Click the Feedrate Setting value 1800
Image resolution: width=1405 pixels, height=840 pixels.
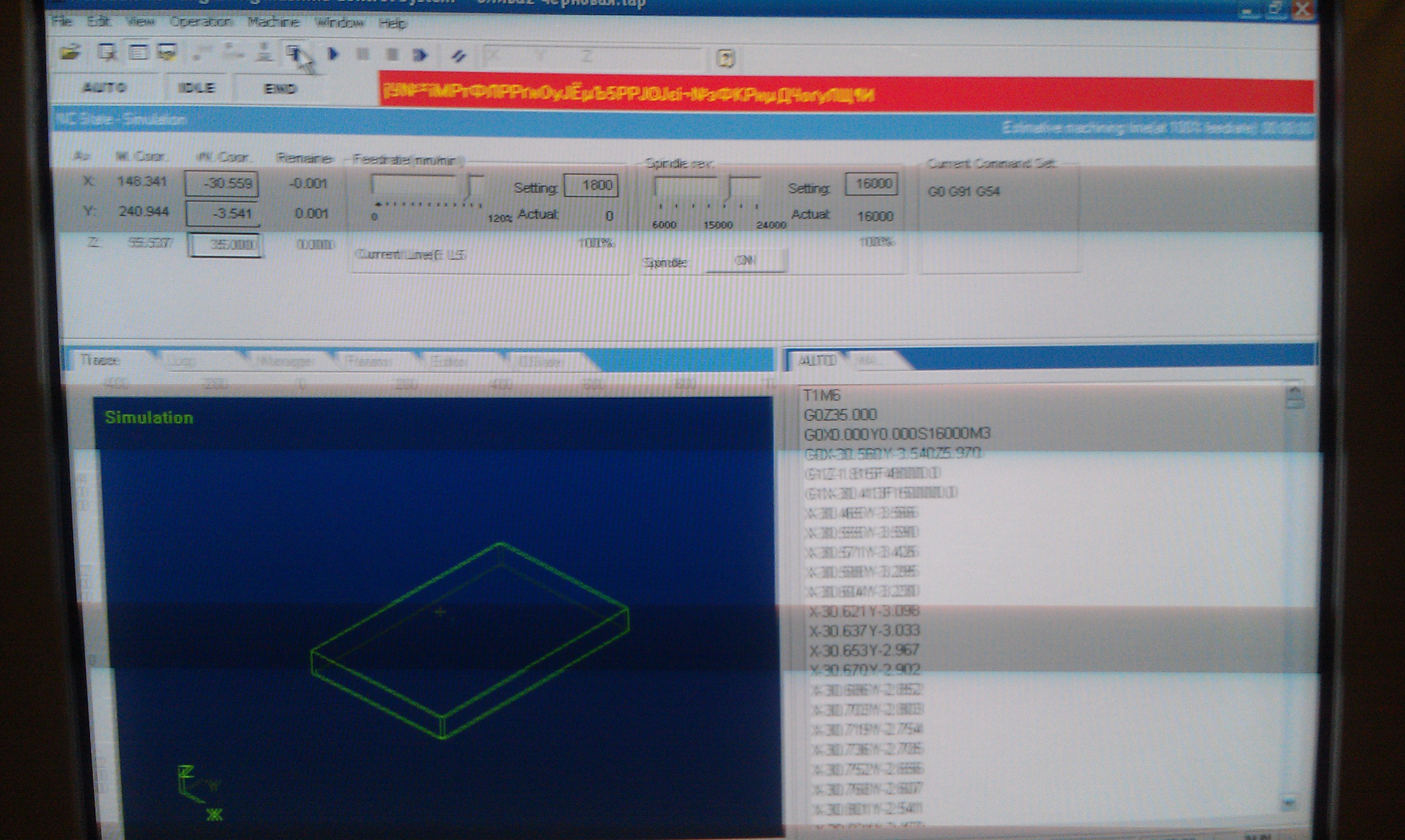coord(591,185)
